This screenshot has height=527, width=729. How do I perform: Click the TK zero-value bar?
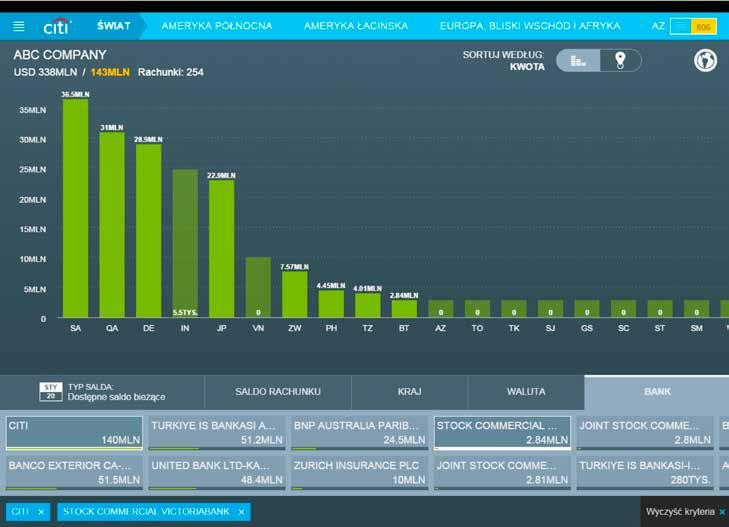[x=514, y=309]
